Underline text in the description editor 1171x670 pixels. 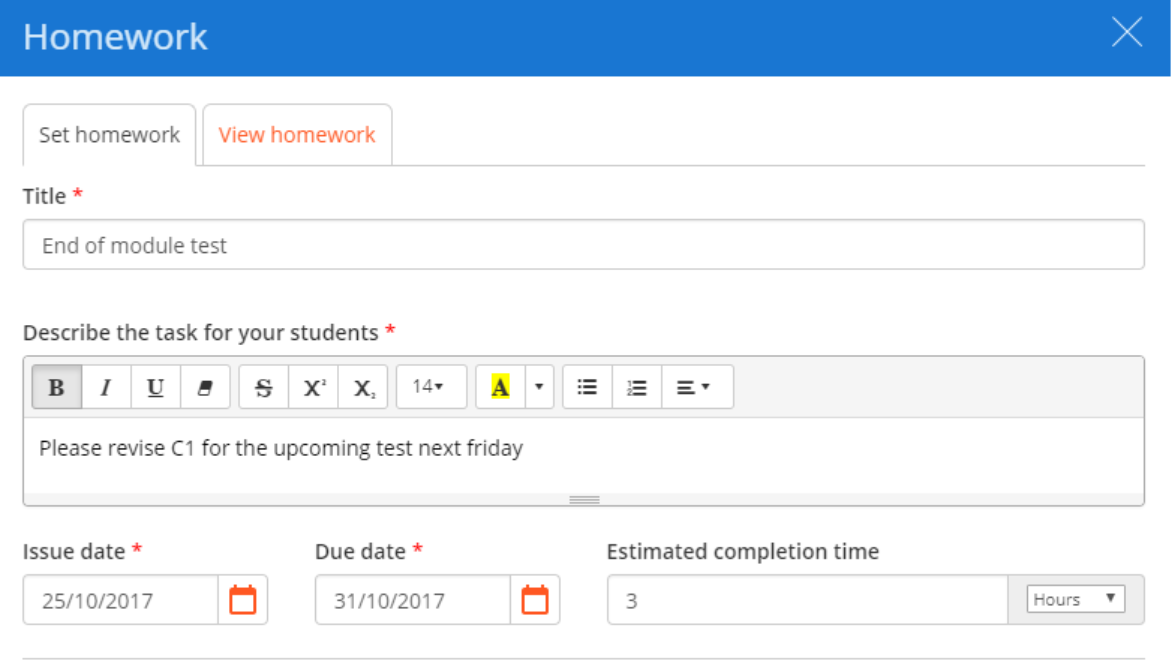click(x=155, y=387)
